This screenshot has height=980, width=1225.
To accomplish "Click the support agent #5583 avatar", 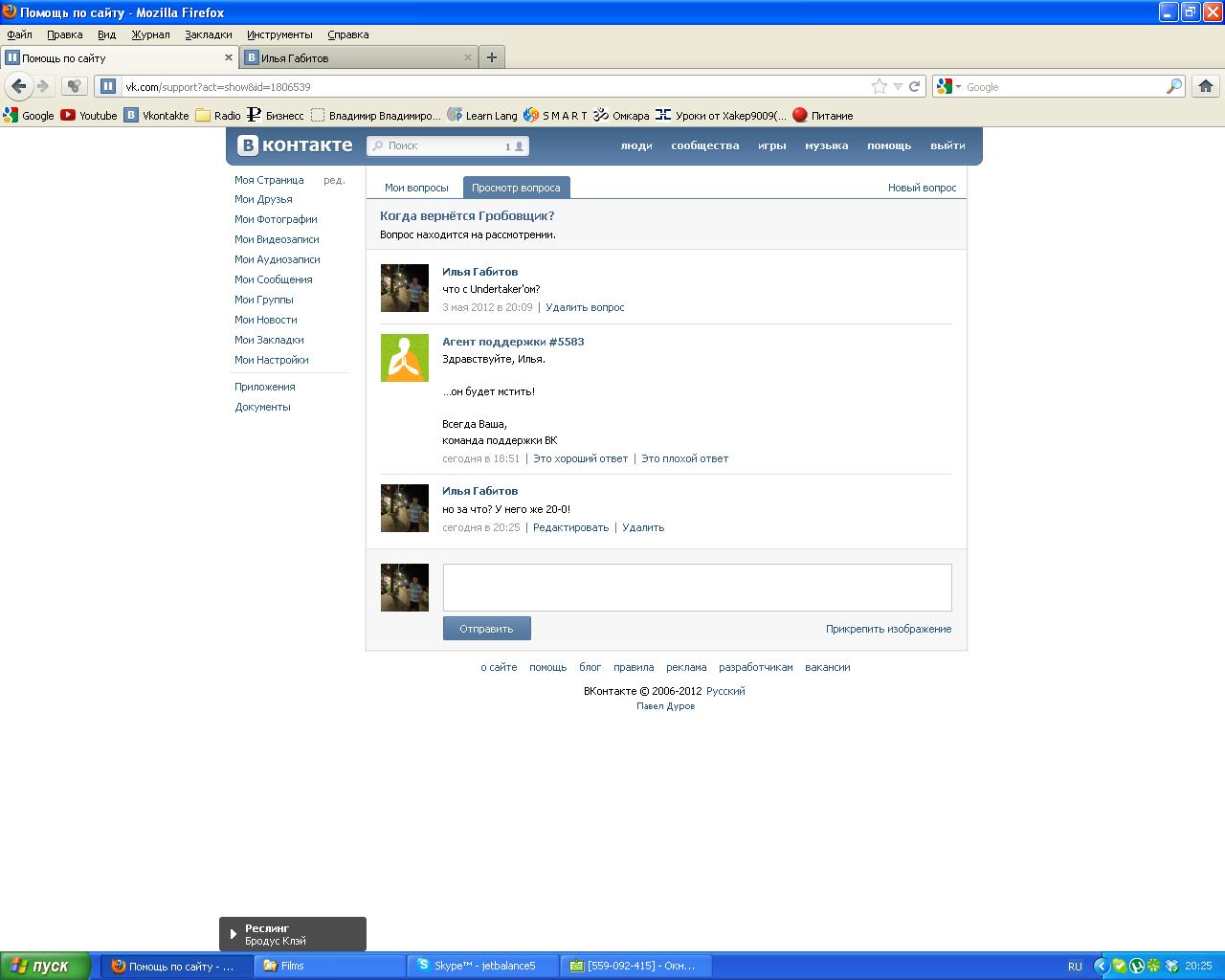I will (x=405, y=358).
